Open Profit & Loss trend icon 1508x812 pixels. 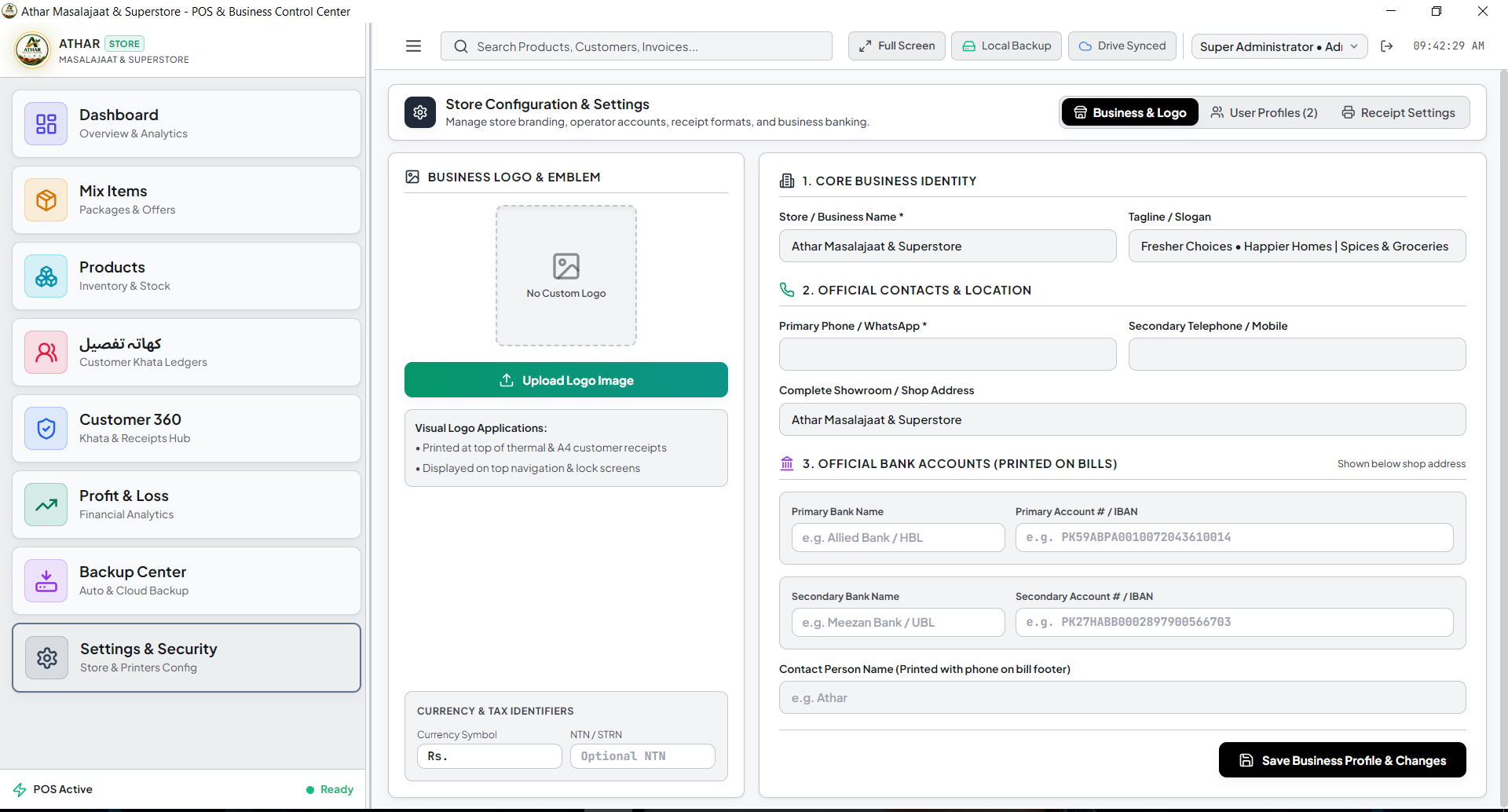(x=46, y=505)
